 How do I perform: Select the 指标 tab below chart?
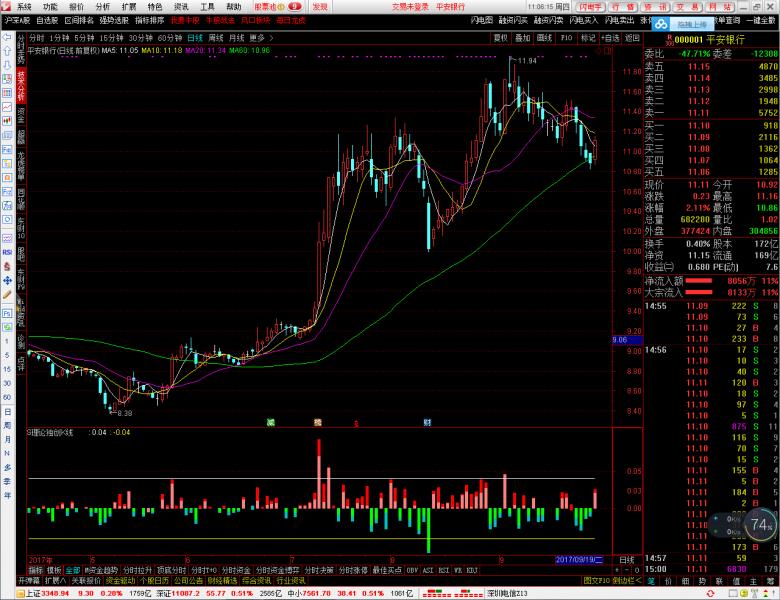[36, 570]
